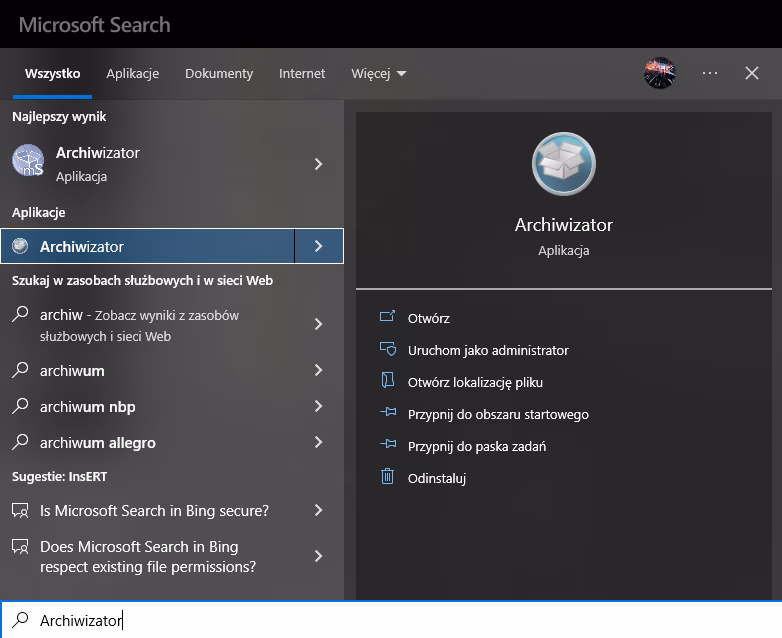782x638 pixels.
Task: Expand arrow next to best result Archiwizator
Action: (319, 164)
